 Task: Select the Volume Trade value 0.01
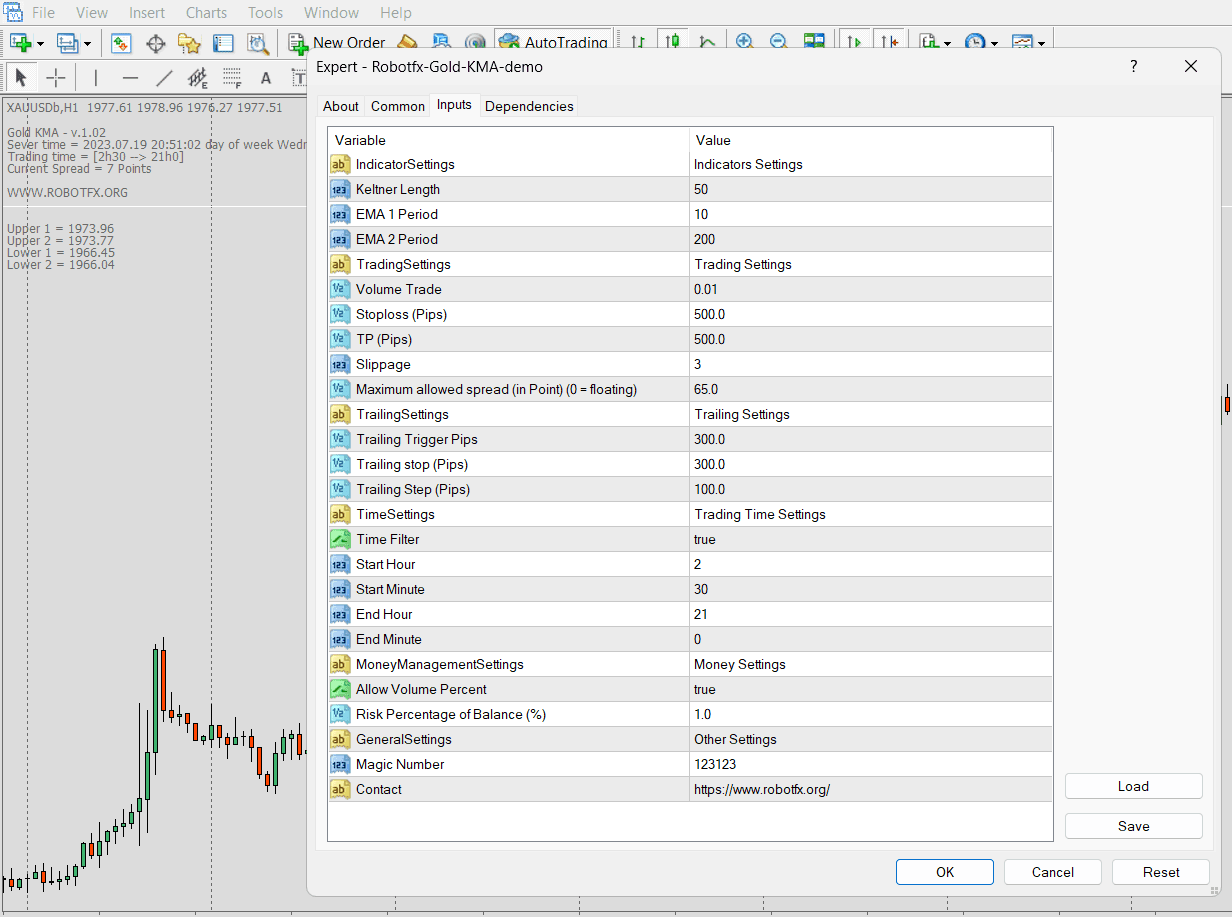click(x=871, y=289)
